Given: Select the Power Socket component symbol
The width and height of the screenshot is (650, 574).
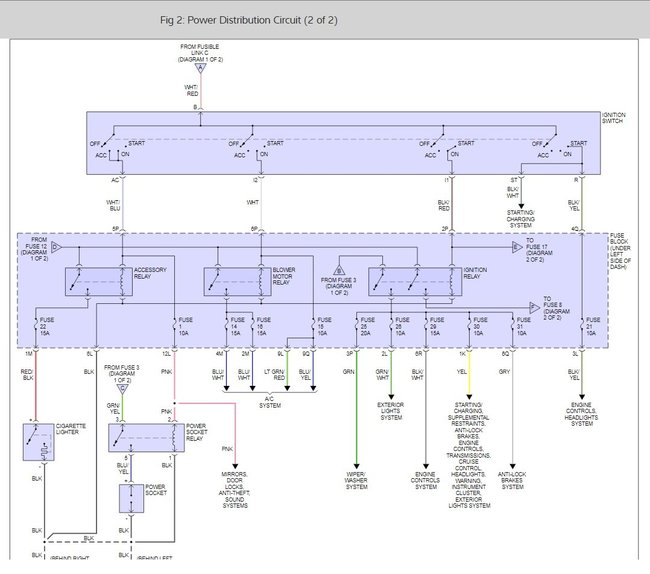Looking at the screenshot, I should [131, 498].
